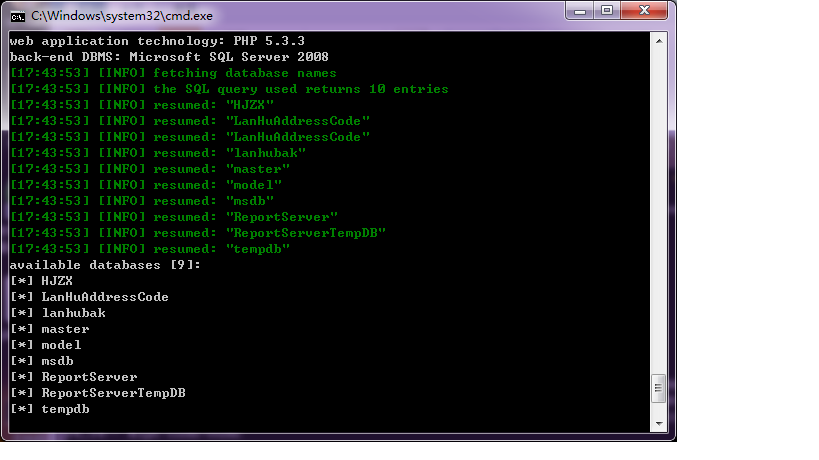Viewport: 819px width, 460px height.
Task: Click the window title C:\Windows\system32\cmd.exe
Action: [x=122, y=16]
